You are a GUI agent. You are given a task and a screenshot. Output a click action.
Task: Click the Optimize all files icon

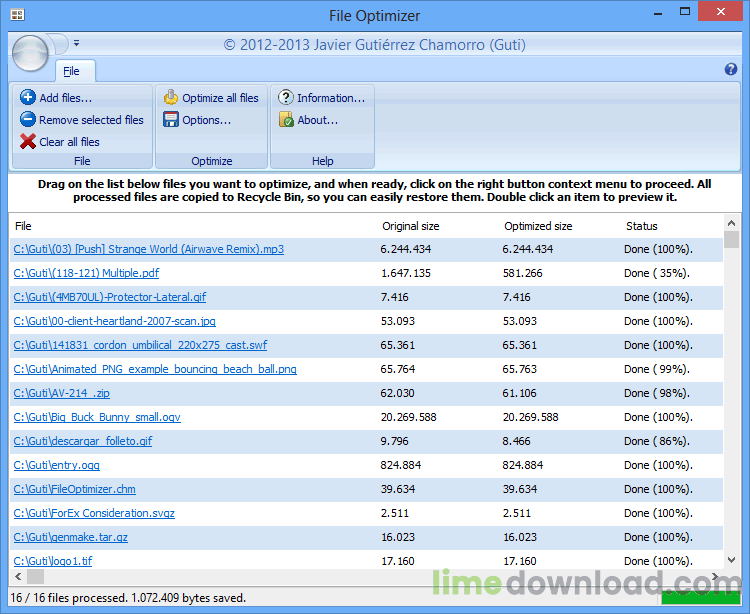pyautogui.click(x=171, y=98)
